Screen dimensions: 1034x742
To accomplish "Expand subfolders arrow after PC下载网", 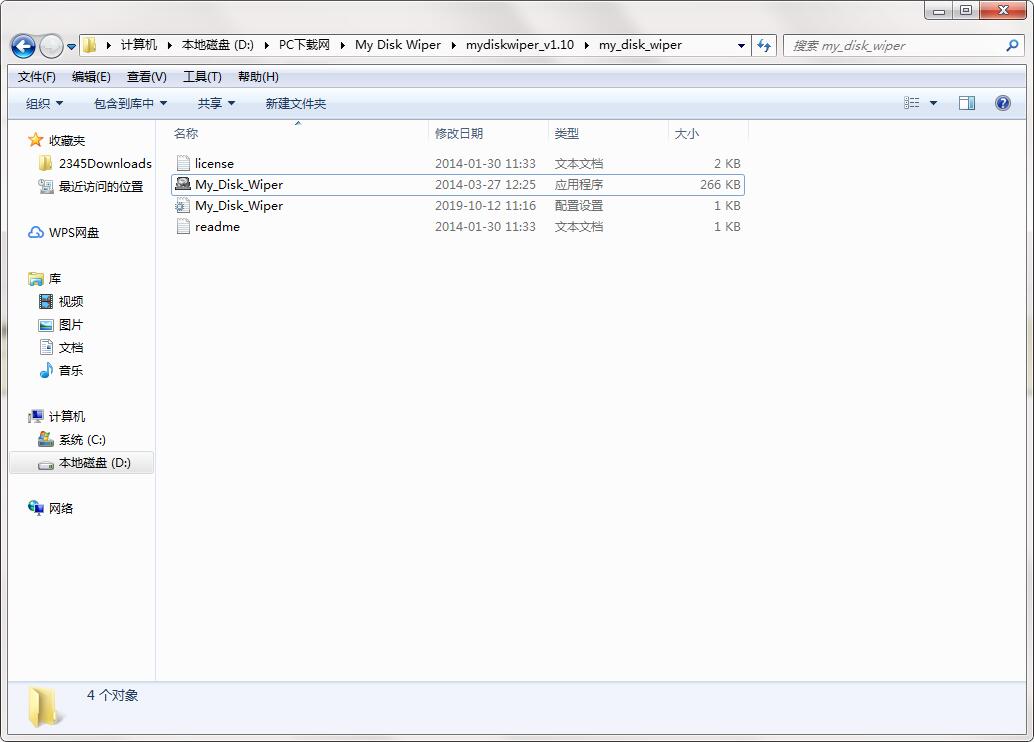I will click(x=343, y=46).
